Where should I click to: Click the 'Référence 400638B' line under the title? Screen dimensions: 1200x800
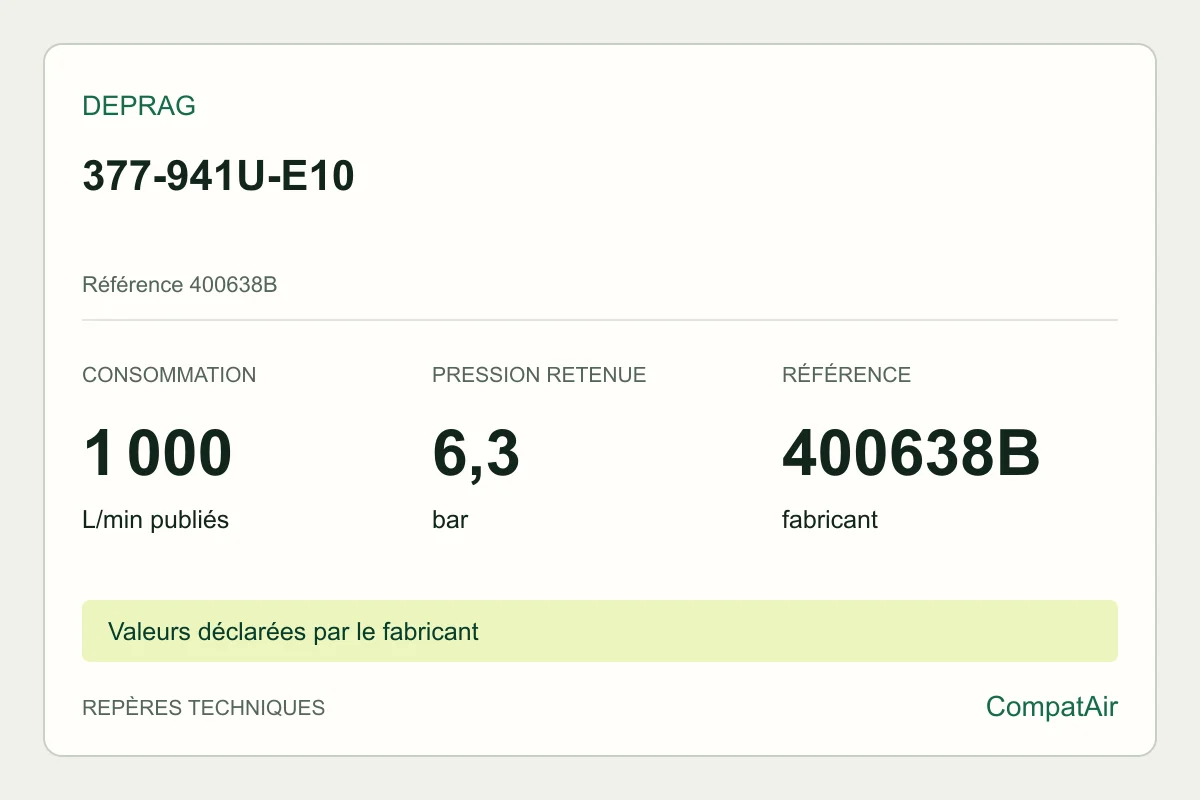[180, 285]
